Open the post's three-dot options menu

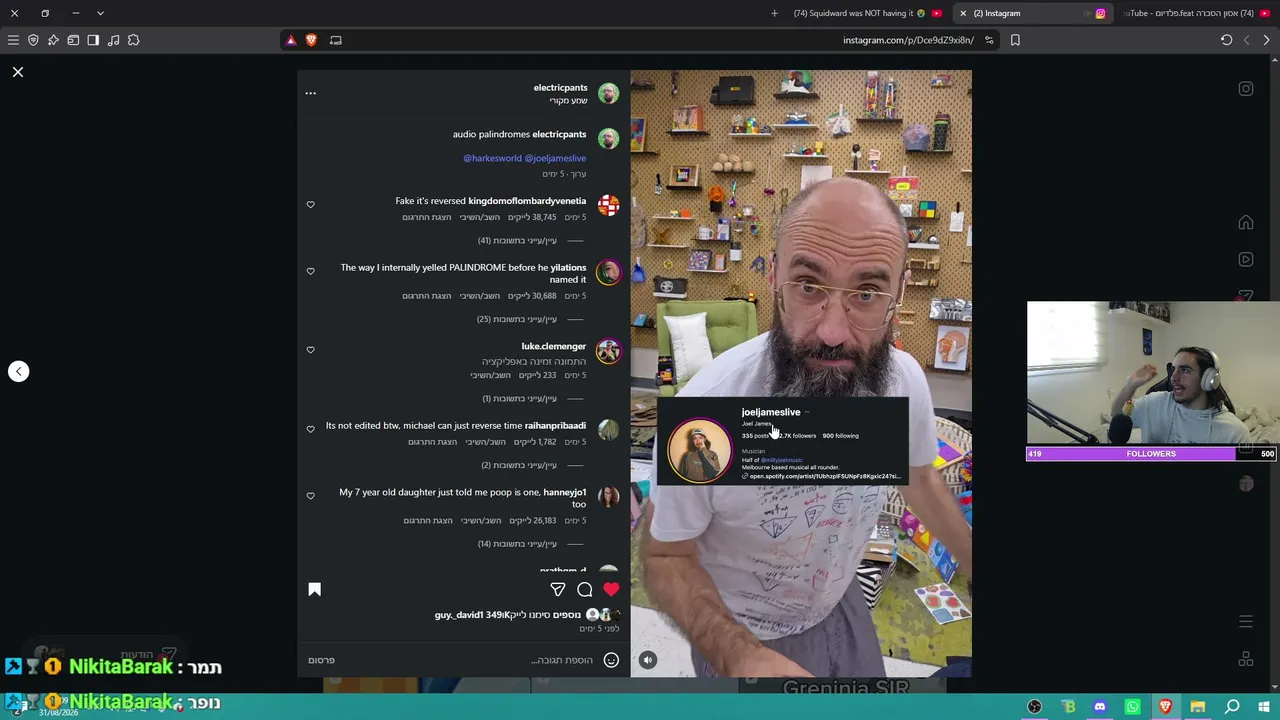pyautogui.click(x=310, y=93)
